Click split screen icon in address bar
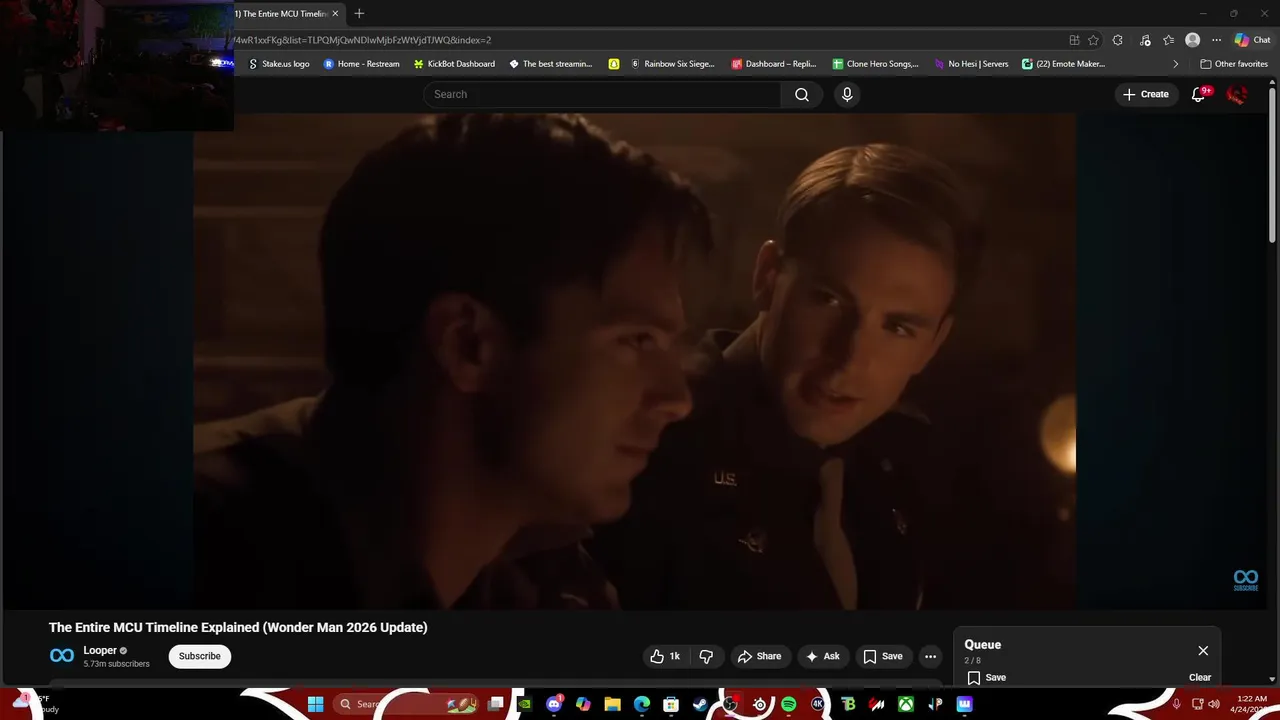The width and height of the screenshot is (1280, 720). pos(1074,40)
